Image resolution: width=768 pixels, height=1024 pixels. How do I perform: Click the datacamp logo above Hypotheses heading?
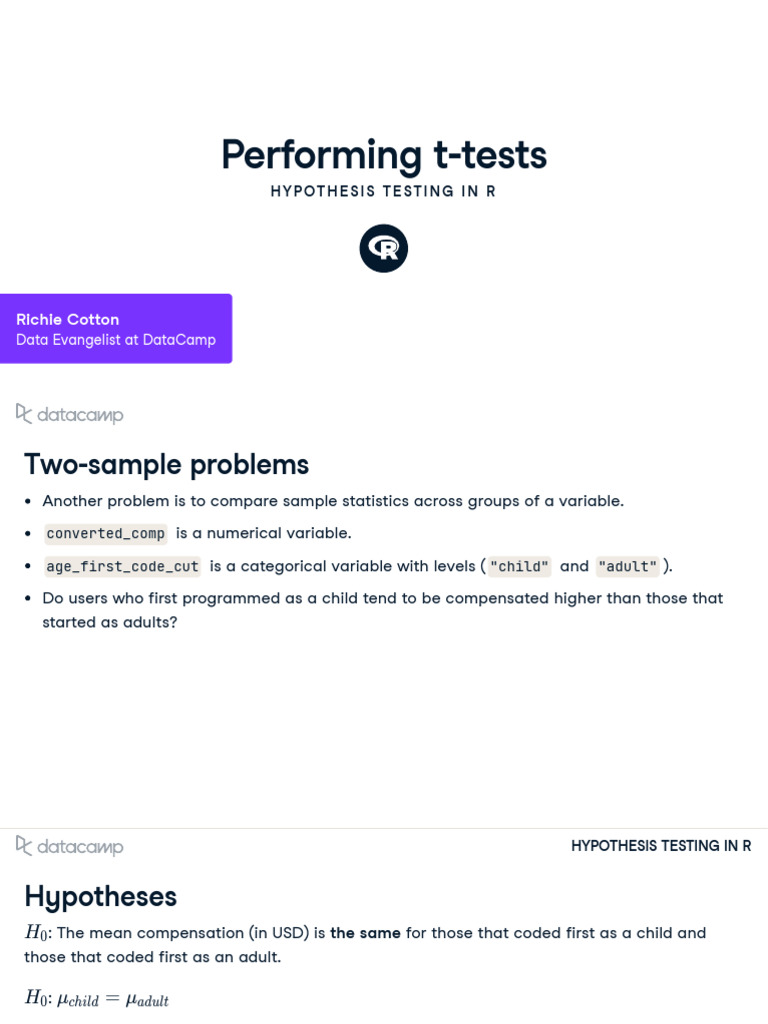[70, 846]
